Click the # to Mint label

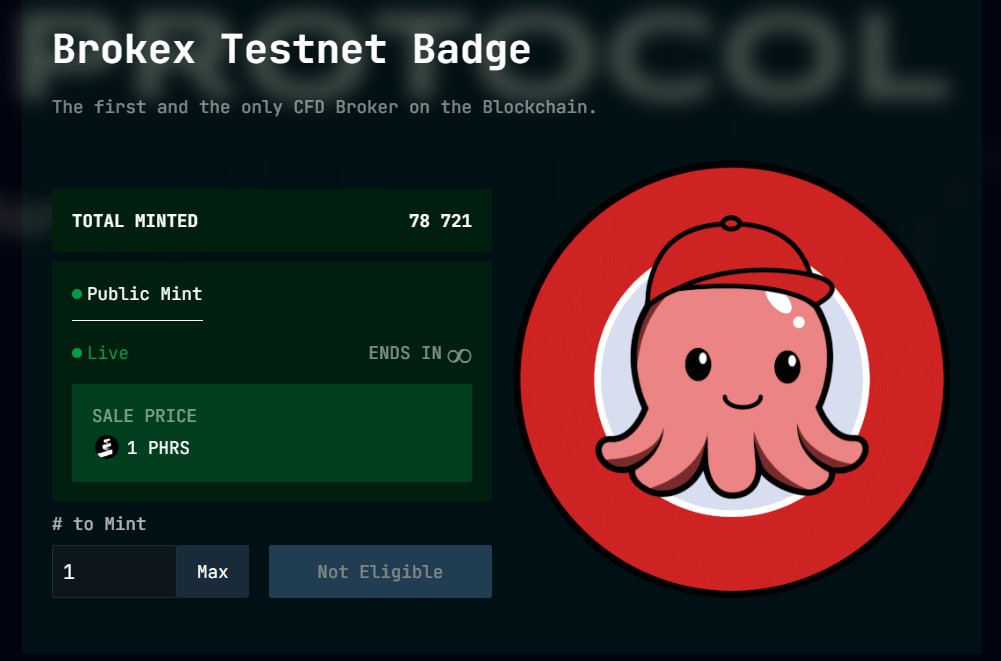pos(99,524)
